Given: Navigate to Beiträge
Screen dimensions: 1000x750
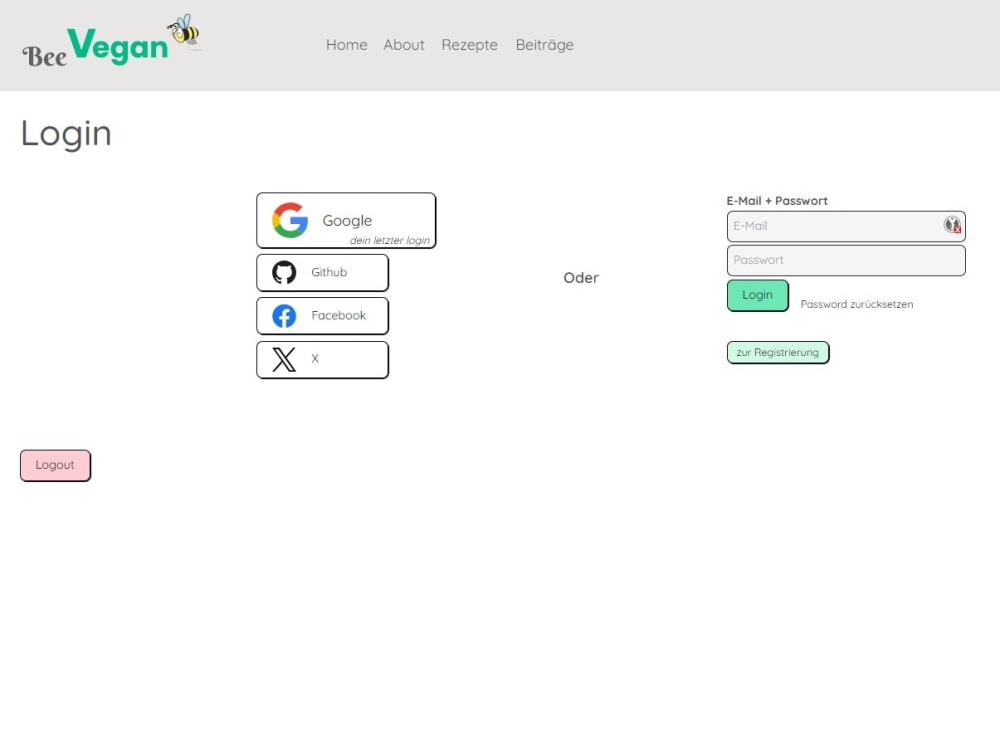Looking at the screenshot, I should coord(545,45).
